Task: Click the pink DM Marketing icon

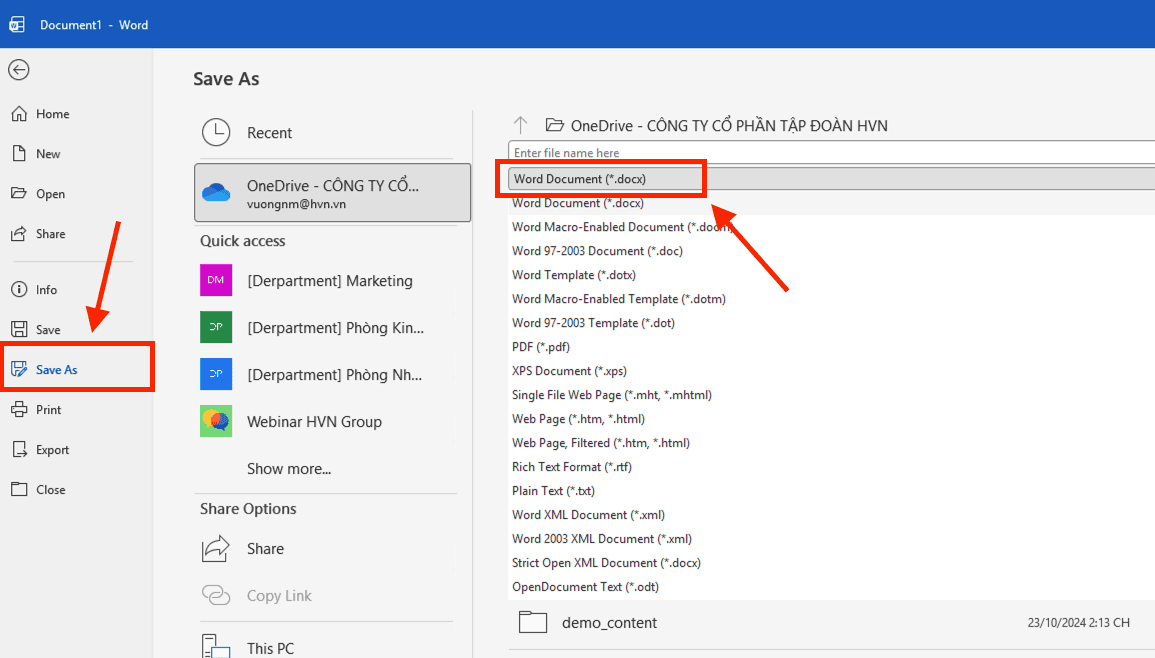Action: [216, 280]
